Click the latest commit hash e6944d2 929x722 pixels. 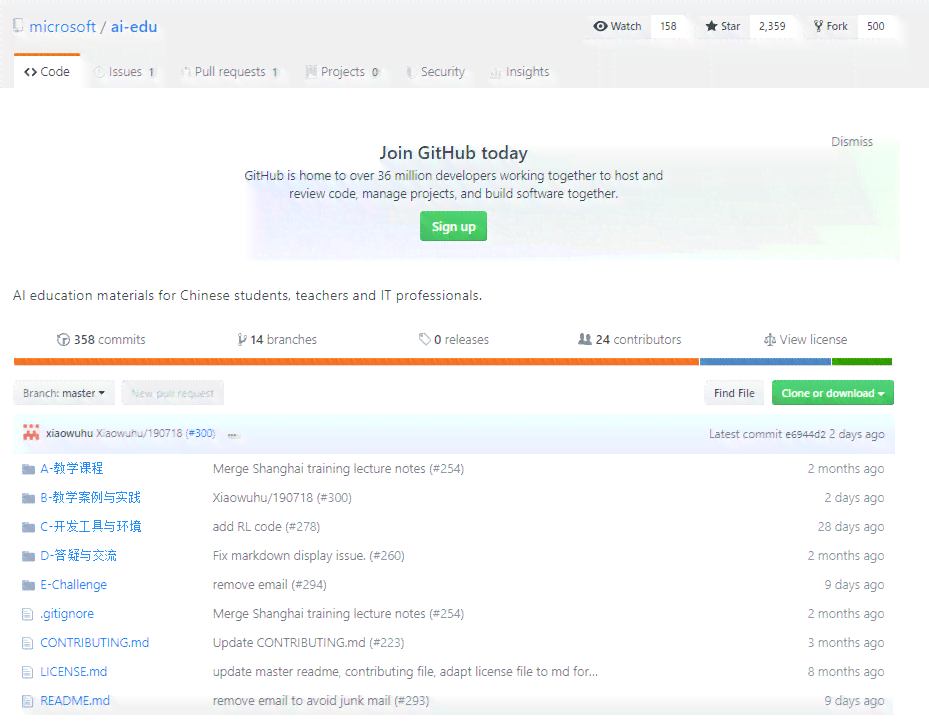pos(805,434)
